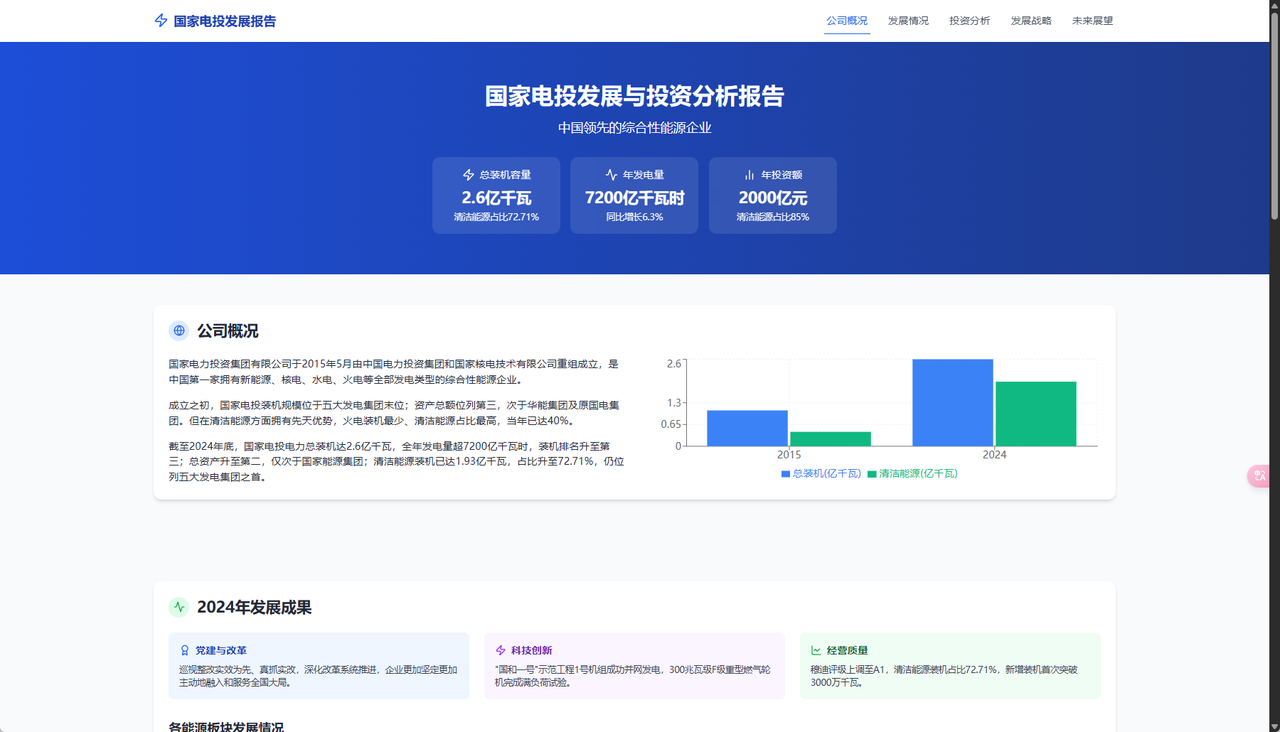Screen dimensions: 1280x732
Task: Click the 2024 axis label
Action: click(994, 455)
